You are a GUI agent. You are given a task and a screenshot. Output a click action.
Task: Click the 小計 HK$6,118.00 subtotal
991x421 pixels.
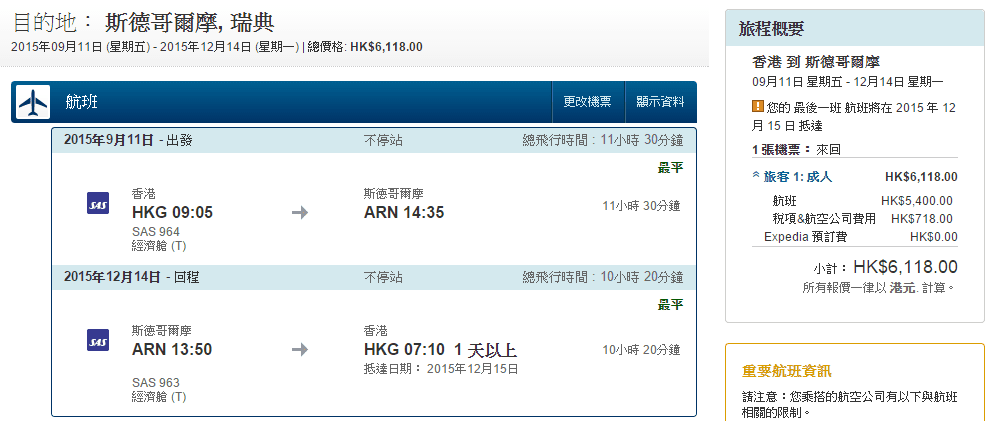click(886, 267)
